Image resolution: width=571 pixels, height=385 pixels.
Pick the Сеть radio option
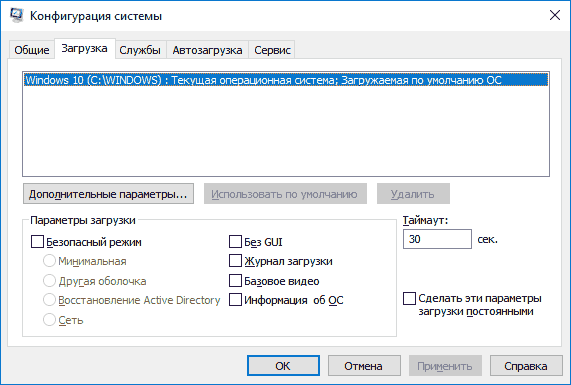tap(49, 320)
